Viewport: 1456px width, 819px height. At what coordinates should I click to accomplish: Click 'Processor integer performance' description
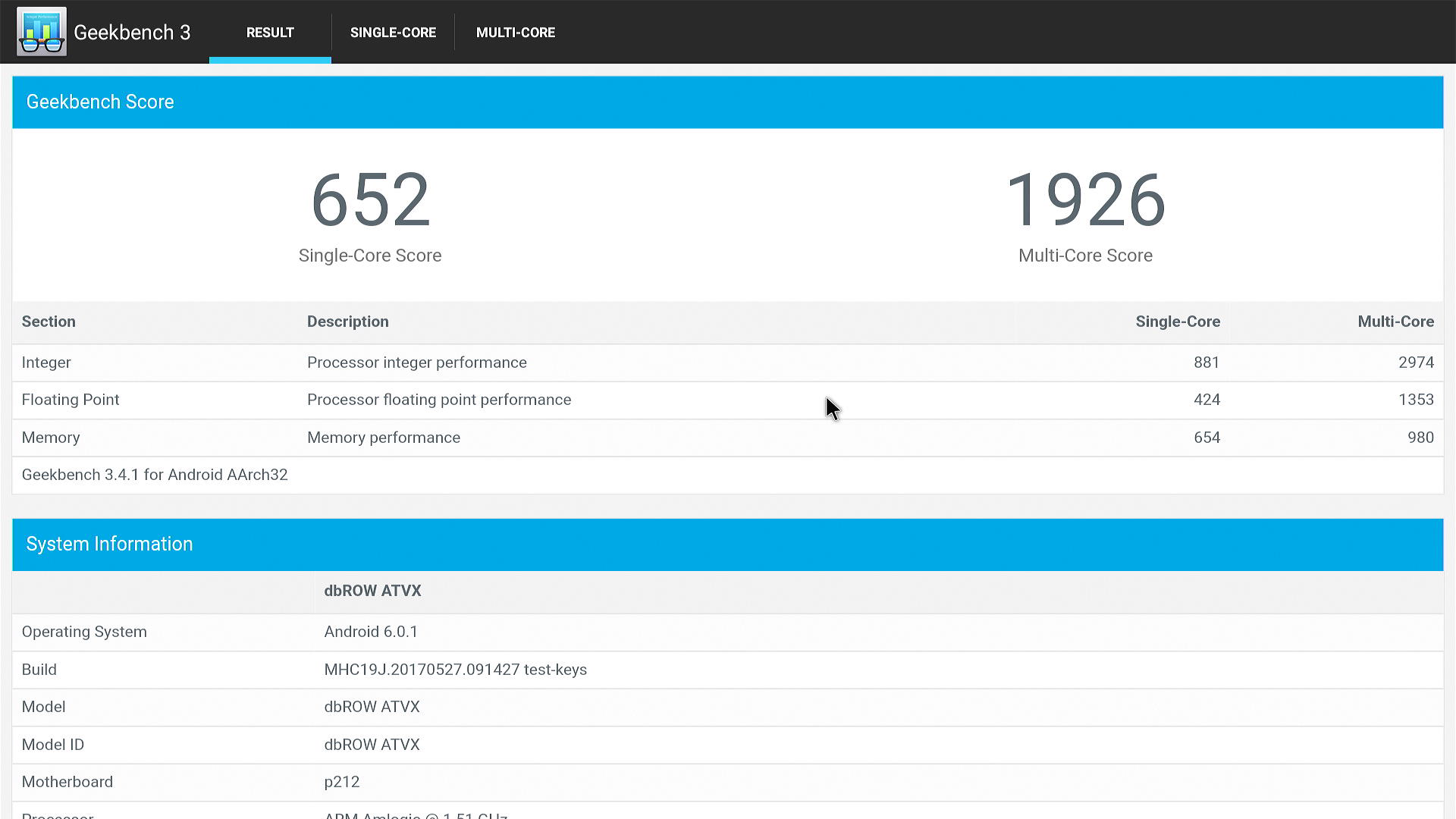point(417,362)
